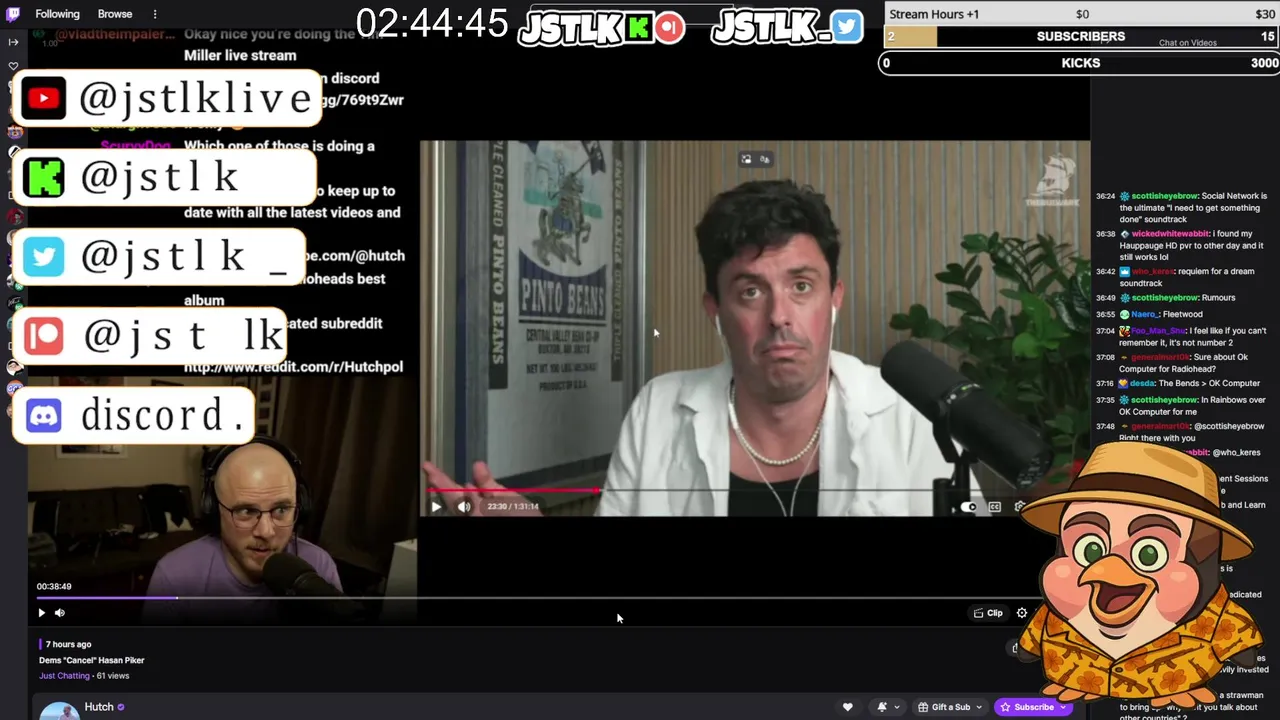Viewport: 1280px width, 720px height.
Task: Click the heart followed-channels icon in sidebar
Action: (x=13, y=66)
